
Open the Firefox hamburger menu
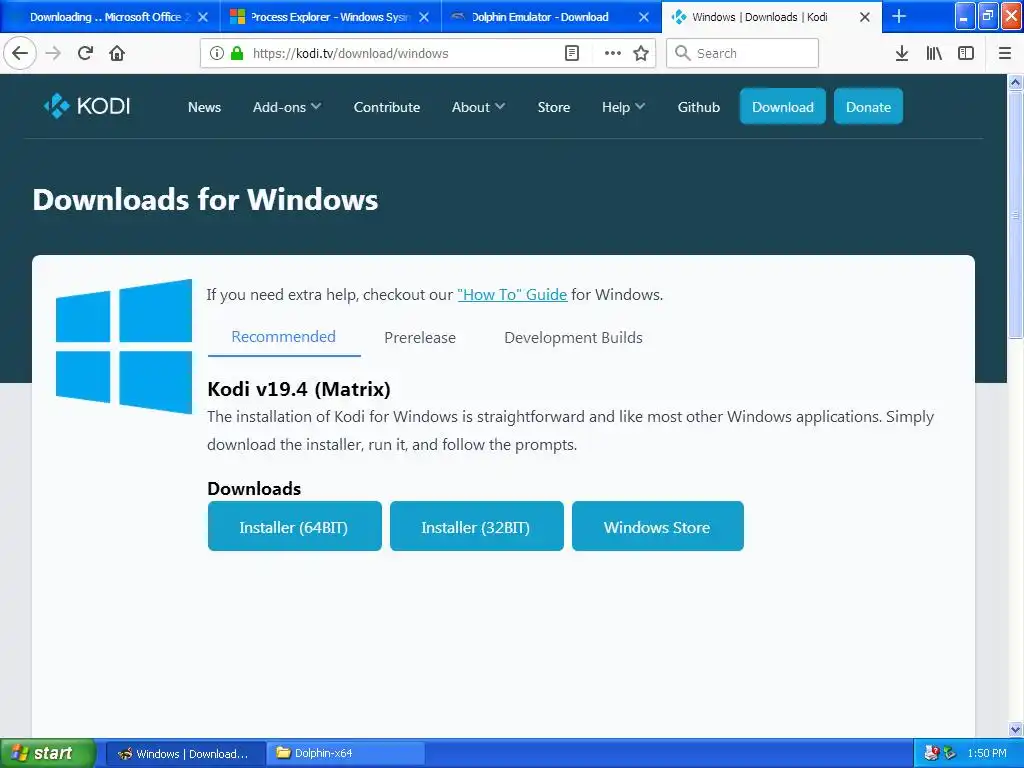coord(1005,53)
